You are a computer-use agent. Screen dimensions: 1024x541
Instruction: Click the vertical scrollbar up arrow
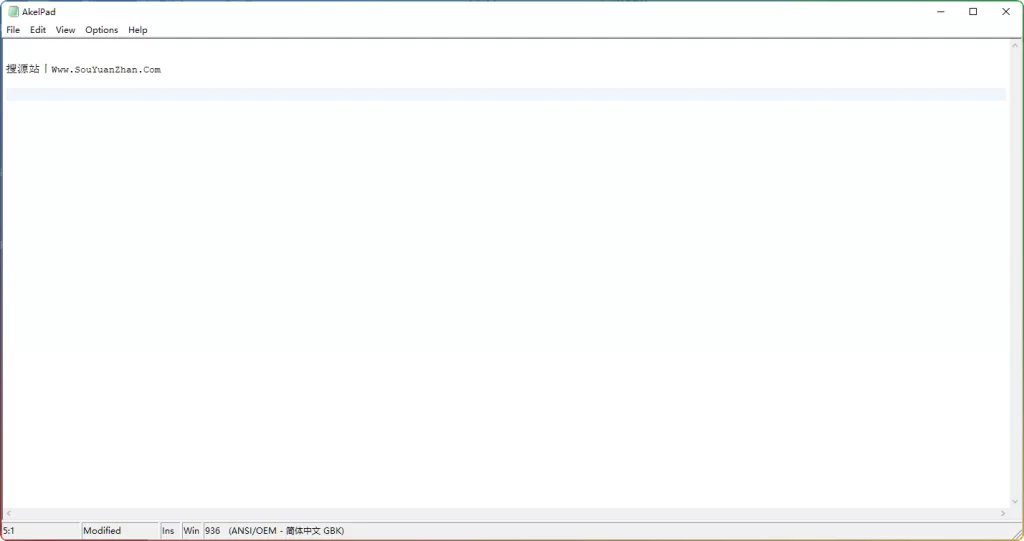point(1015,46)
